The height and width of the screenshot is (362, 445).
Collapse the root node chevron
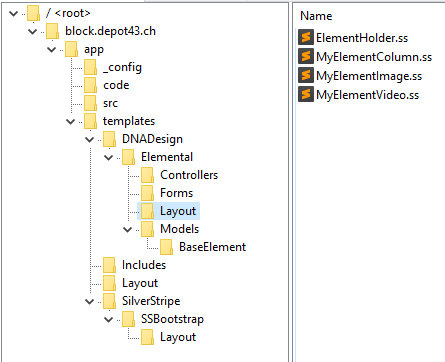coord(14,14)
